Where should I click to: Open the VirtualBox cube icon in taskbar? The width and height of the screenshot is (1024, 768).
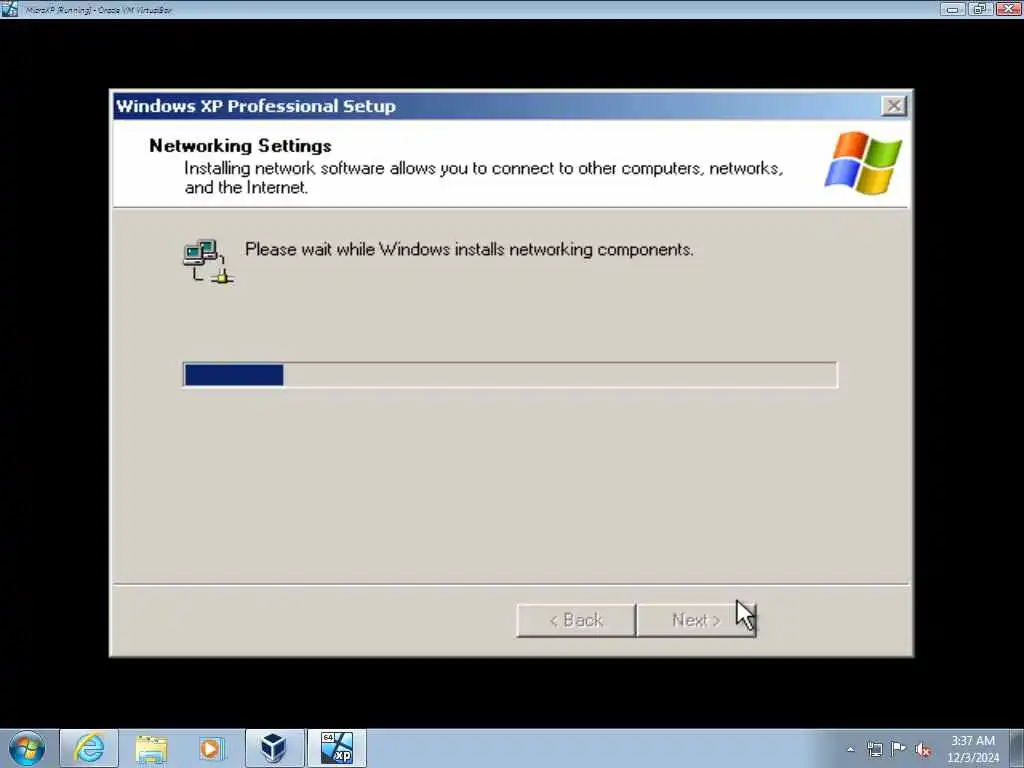274,748
